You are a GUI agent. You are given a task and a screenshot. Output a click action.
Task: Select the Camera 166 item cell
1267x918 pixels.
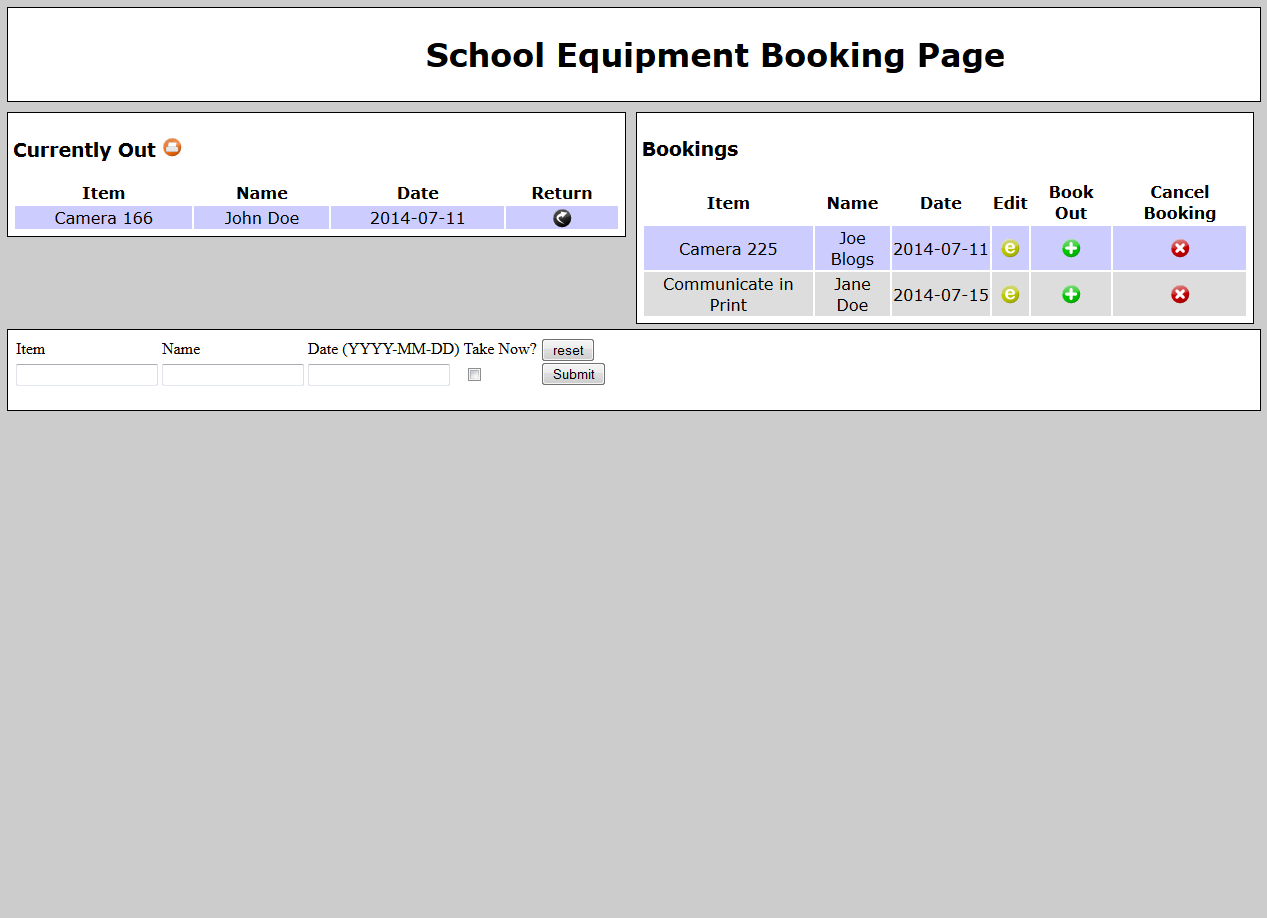pyautogui.click(x=104, y=218)
